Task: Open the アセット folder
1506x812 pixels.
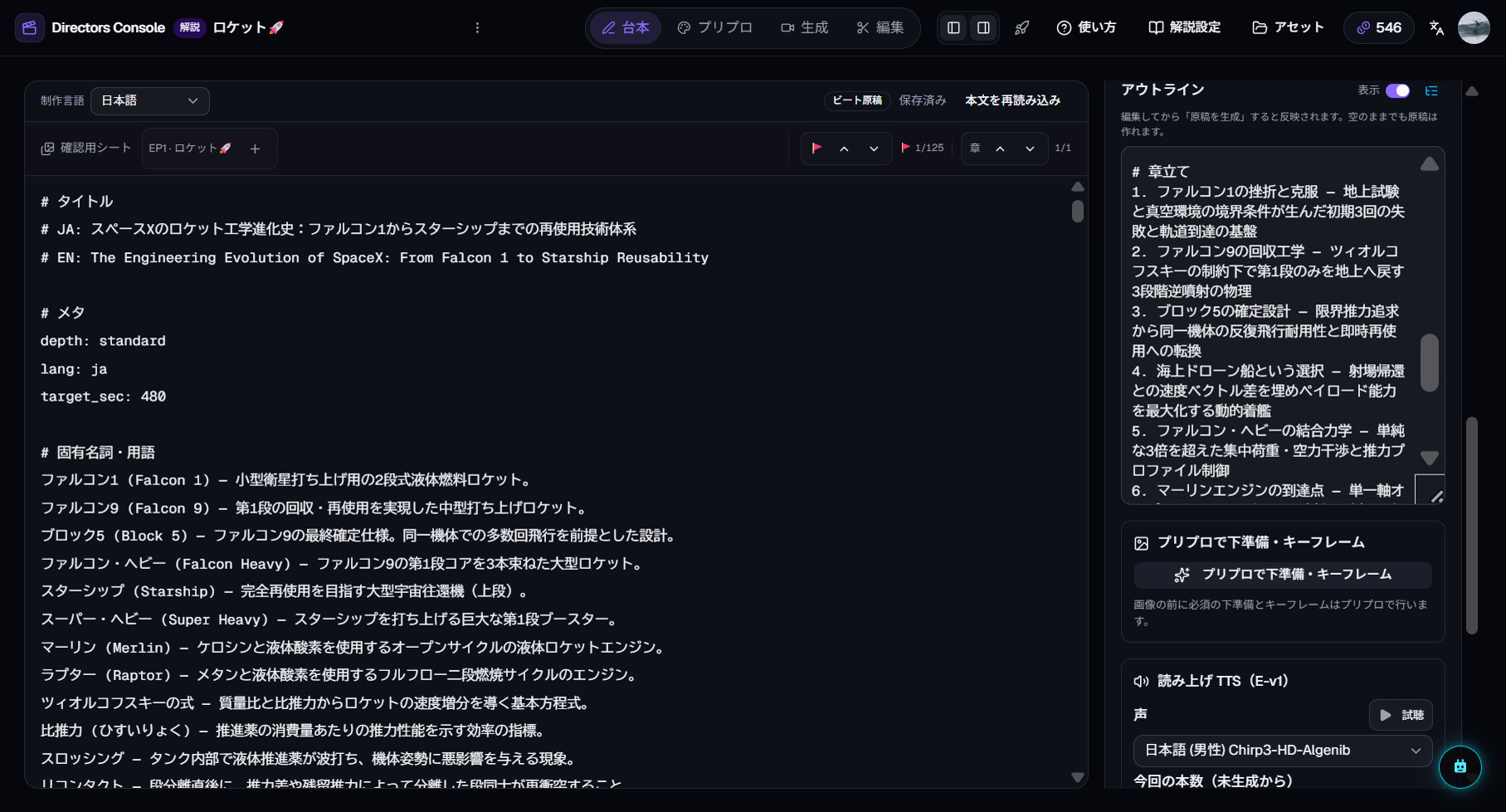Action: [1288, 27]
